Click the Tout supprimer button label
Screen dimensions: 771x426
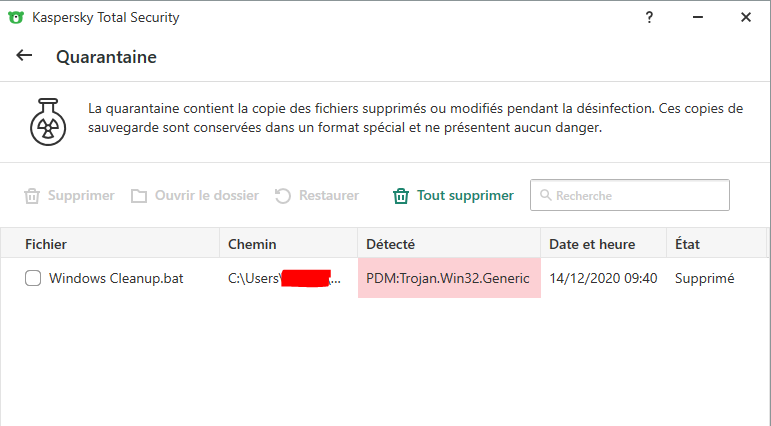point(465,196)
